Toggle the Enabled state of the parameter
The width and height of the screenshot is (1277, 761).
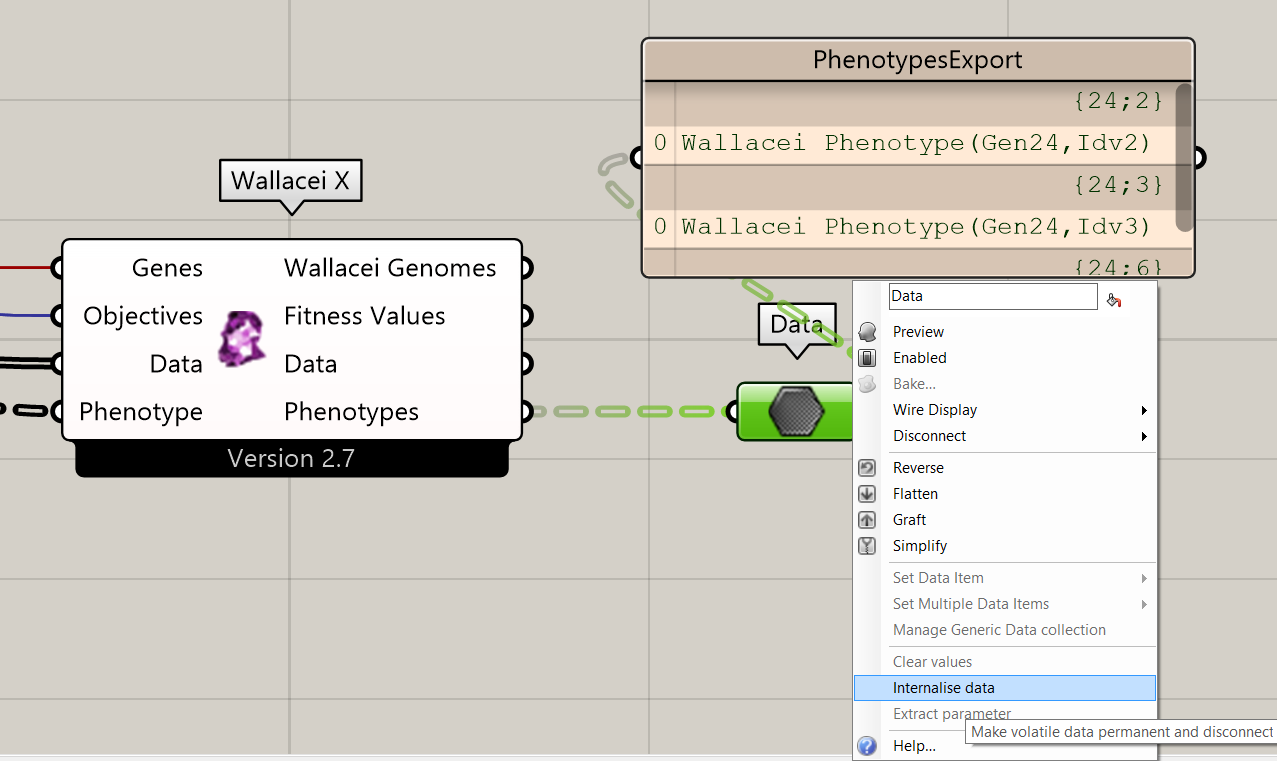coord(919,357)
